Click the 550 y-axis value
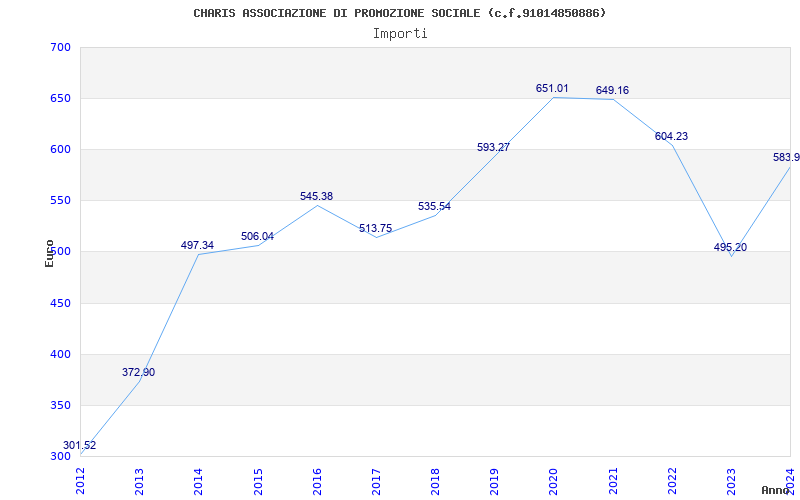800x500 pixels. [x=61, y=201]
